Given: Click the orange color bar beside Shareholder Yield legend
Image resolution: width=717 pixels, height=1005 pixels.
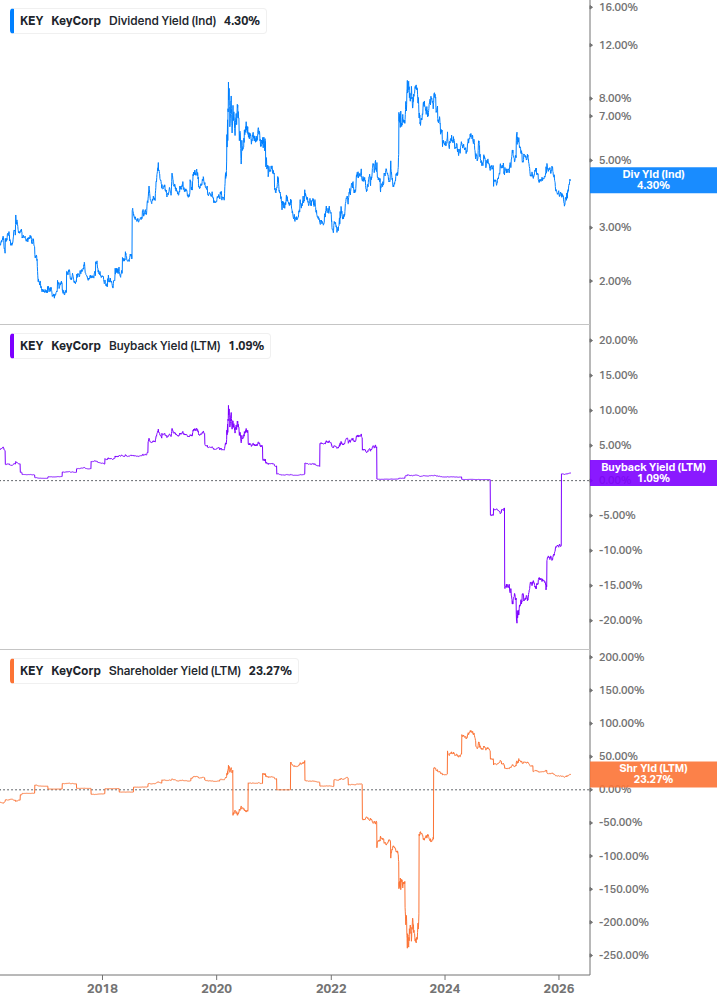Looking at the screenshot, I should [12, 671].
